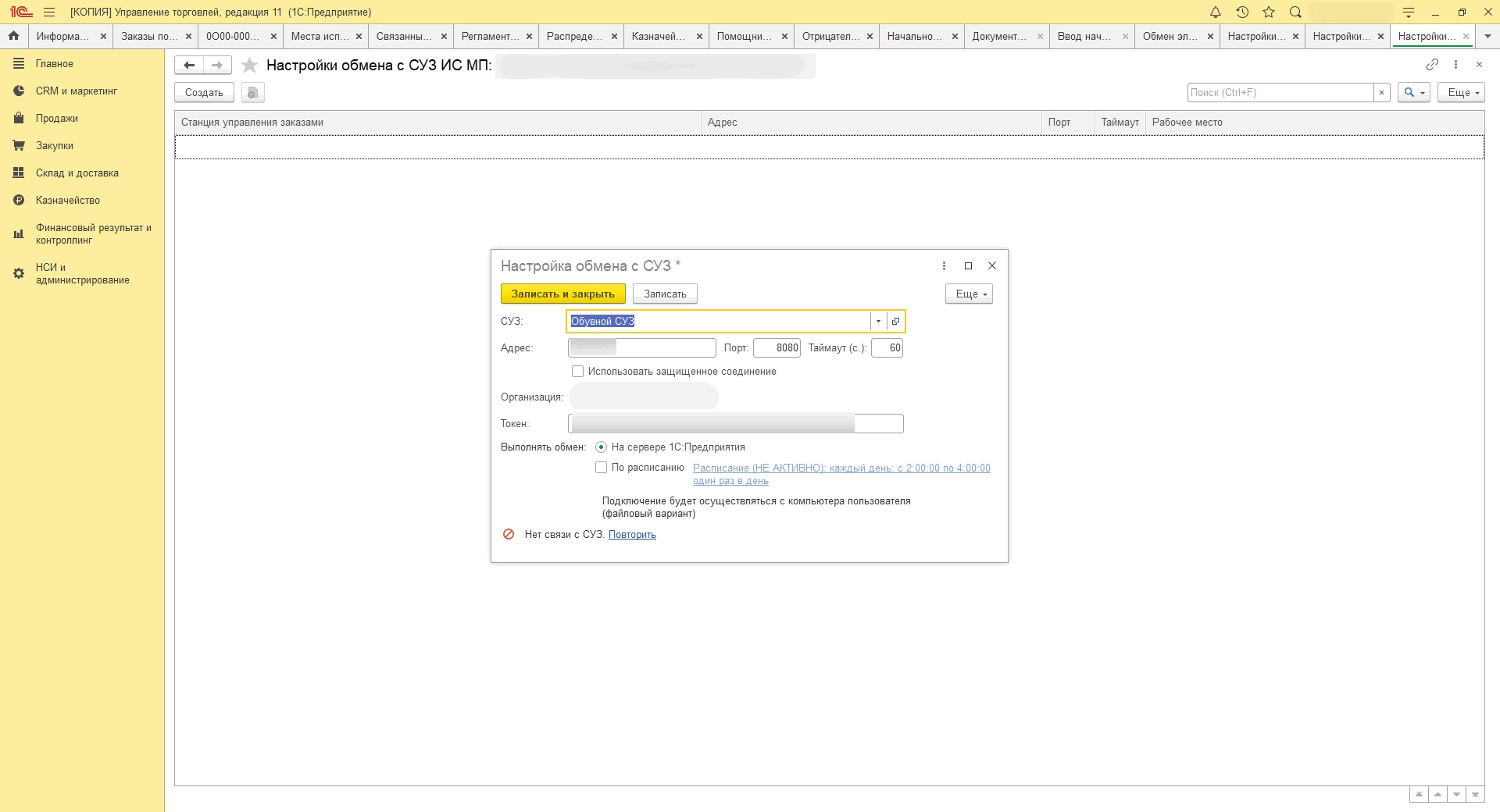
Task: Jump to first row arrow at bottom
Action: click(x=1419, y=795)
